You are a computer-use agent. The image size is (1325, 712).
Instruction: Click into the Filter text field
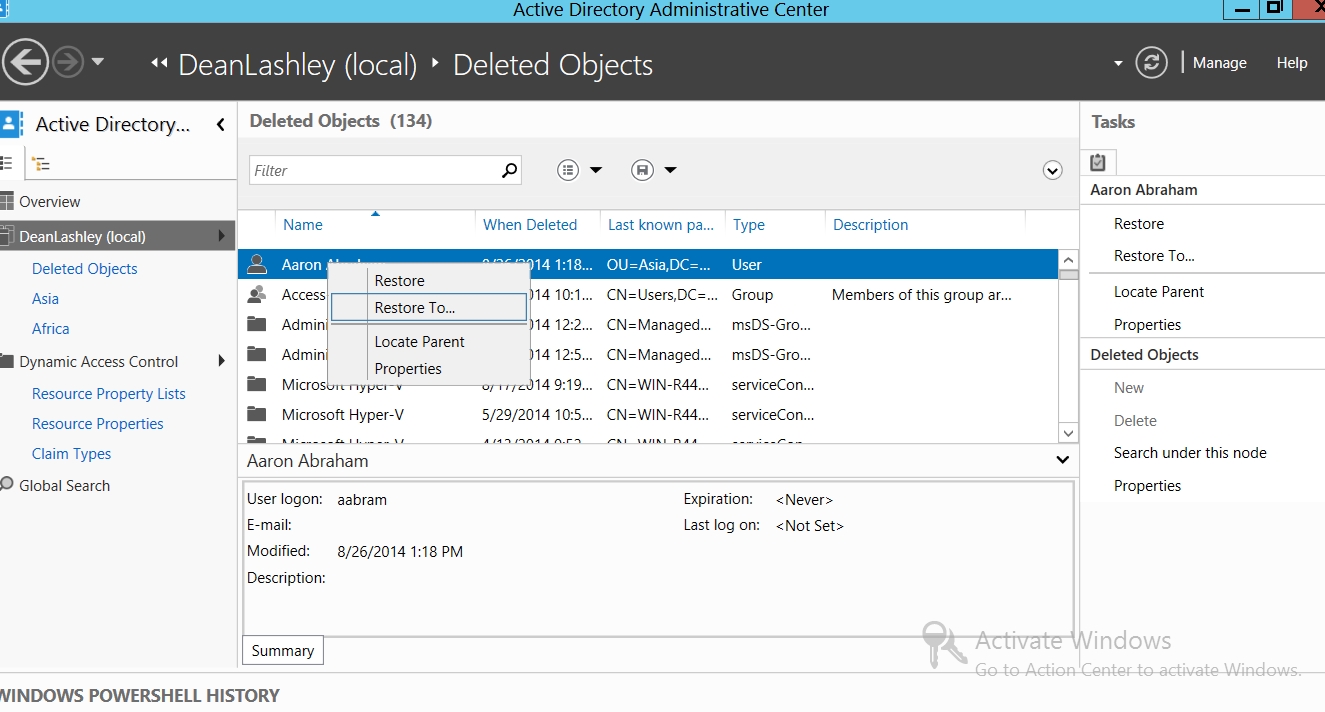click(x=372, y=170)
